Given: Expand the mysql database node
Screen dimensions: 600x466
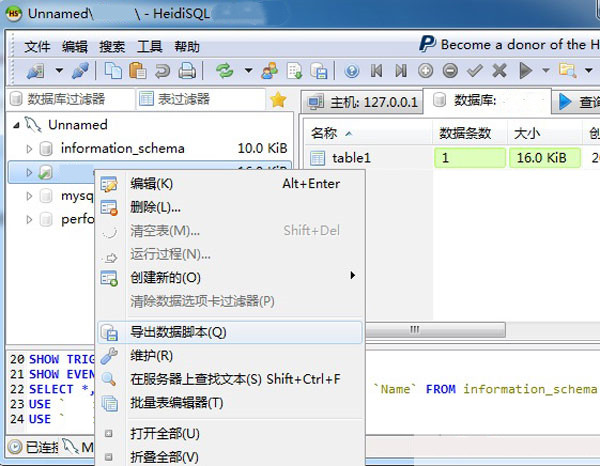Looking at the screenshot, I should pyautogui.click(x=29, y=196).
